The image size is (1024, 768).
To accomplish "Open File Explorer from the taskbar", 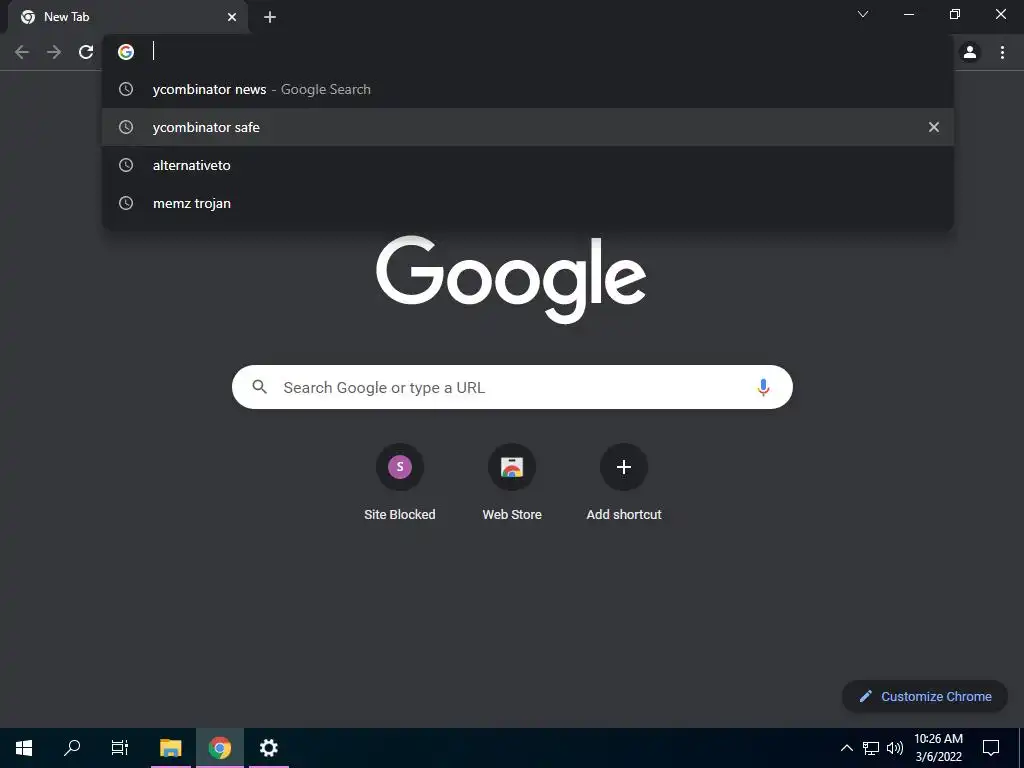I will click(x=170, y=748).
